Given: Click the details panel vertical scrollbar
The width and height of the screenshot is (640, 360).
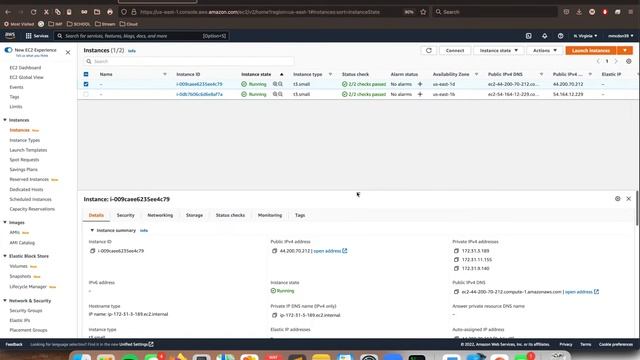Looking at the screenshot, I should (x=637, y=207).
